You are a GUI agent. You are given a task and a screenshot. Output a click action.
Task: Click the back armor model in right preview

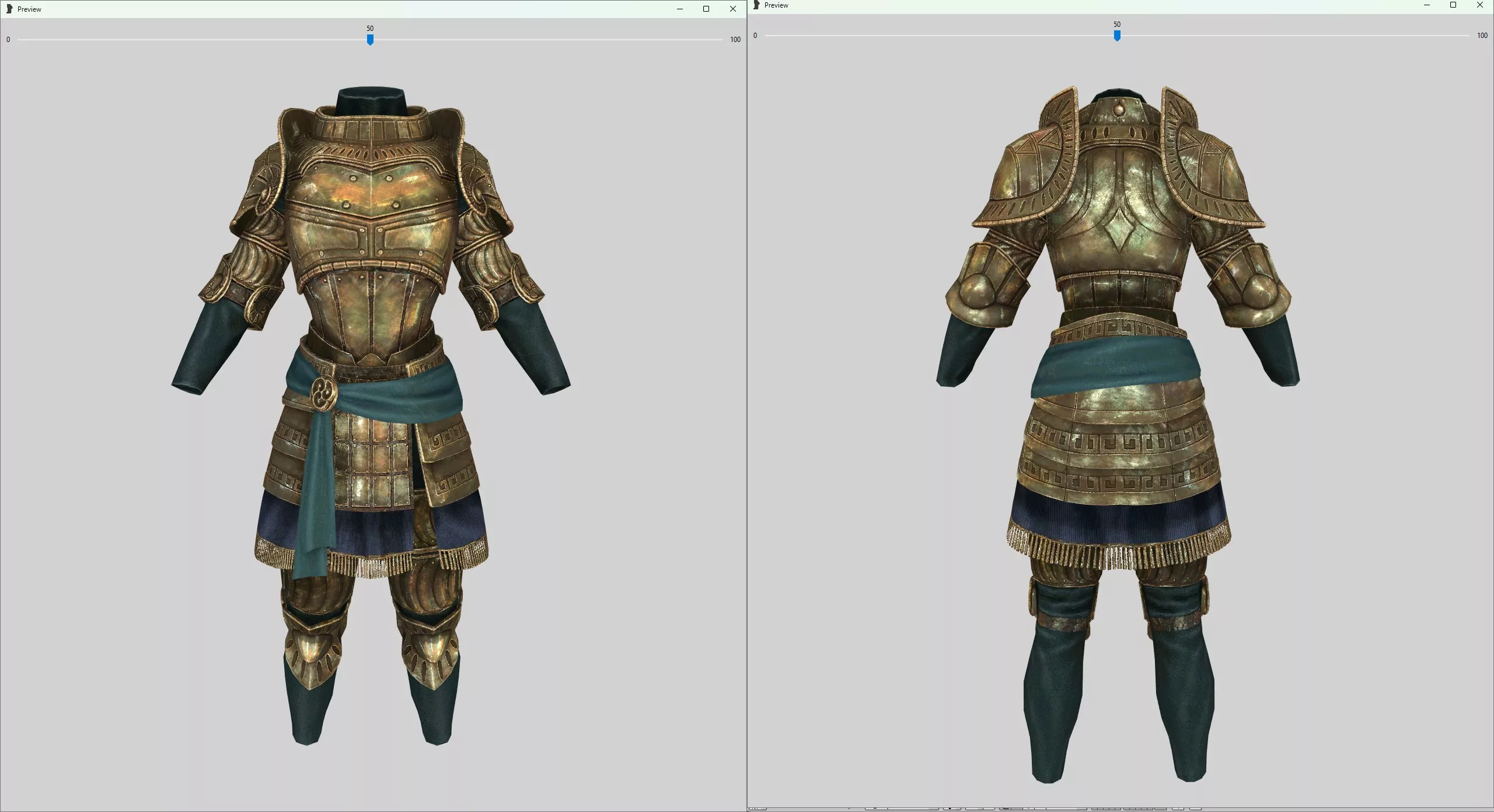(x=1118, y=435)
